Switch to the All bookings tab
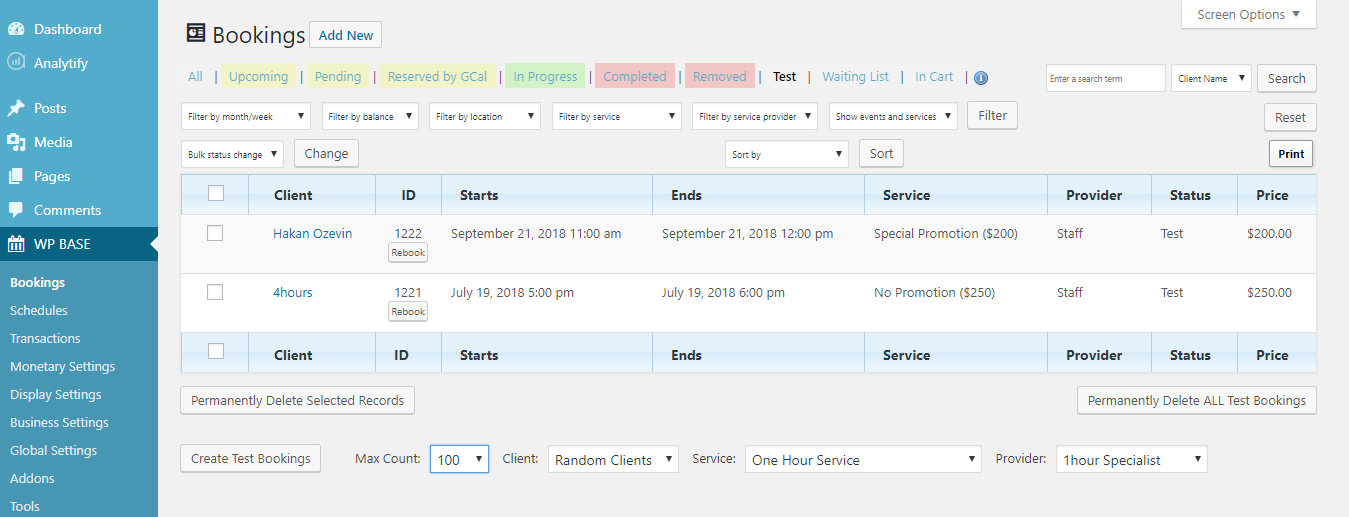 tap(195, 76)
